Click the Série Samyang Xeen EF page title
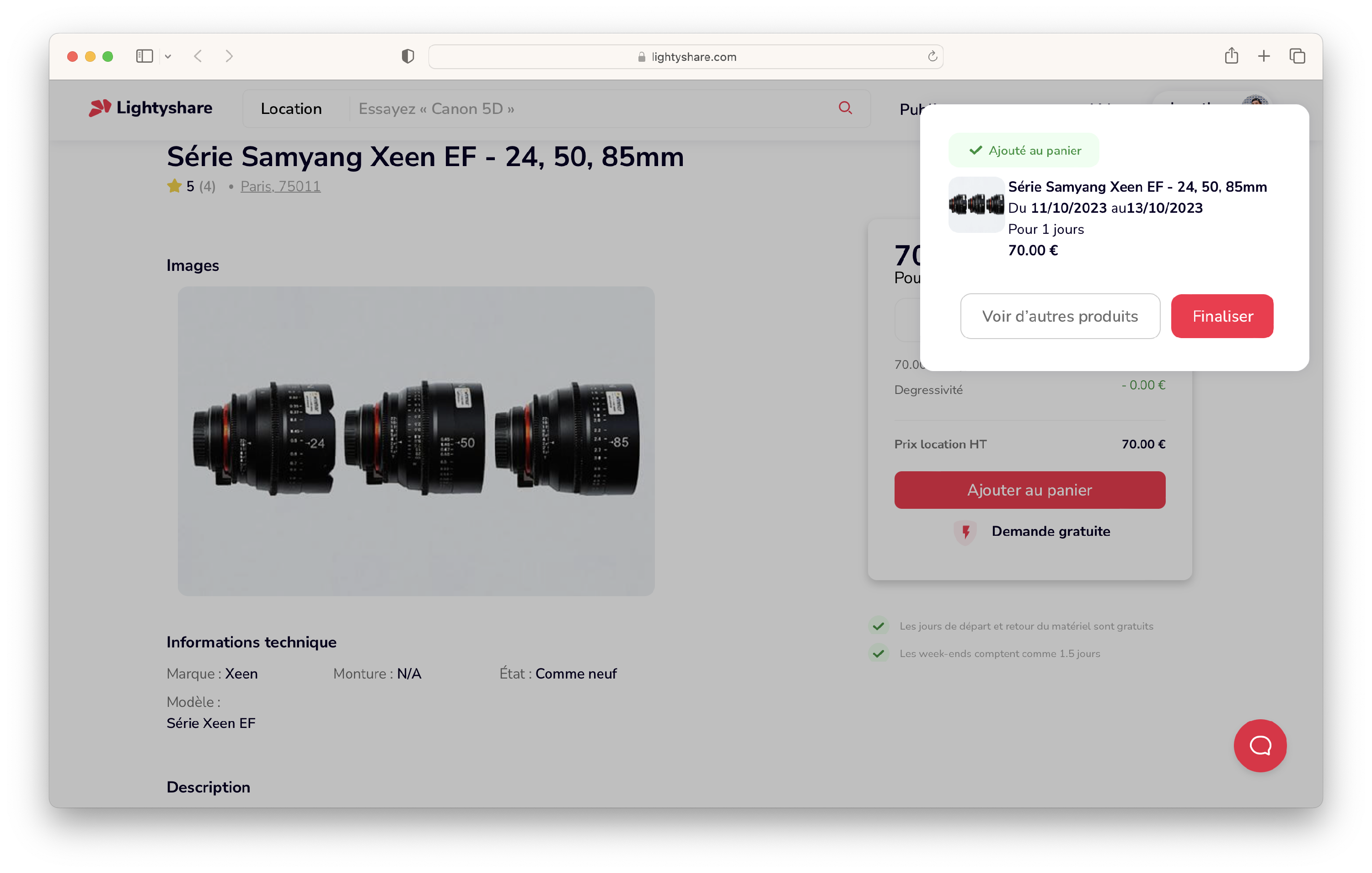The width and height of the screenshot is (1372, 873). (x=425, y=156)
